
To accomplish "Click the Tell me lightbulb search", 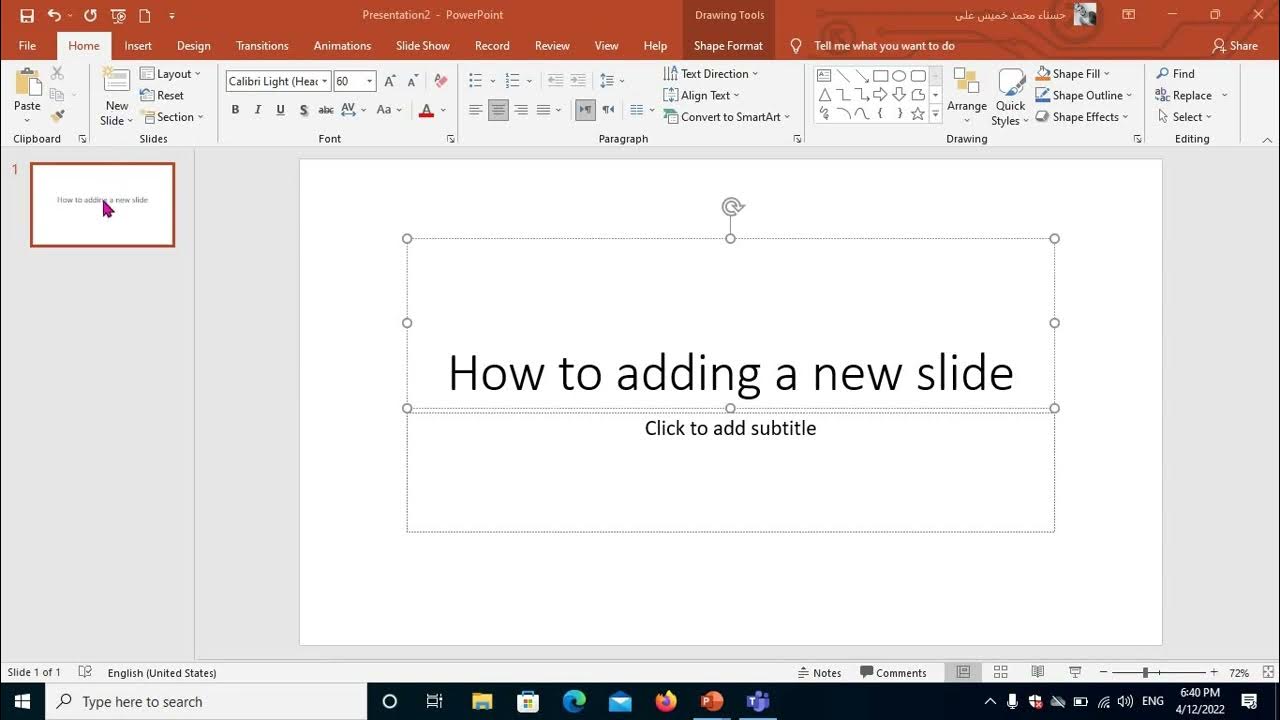I will [797, 46].
